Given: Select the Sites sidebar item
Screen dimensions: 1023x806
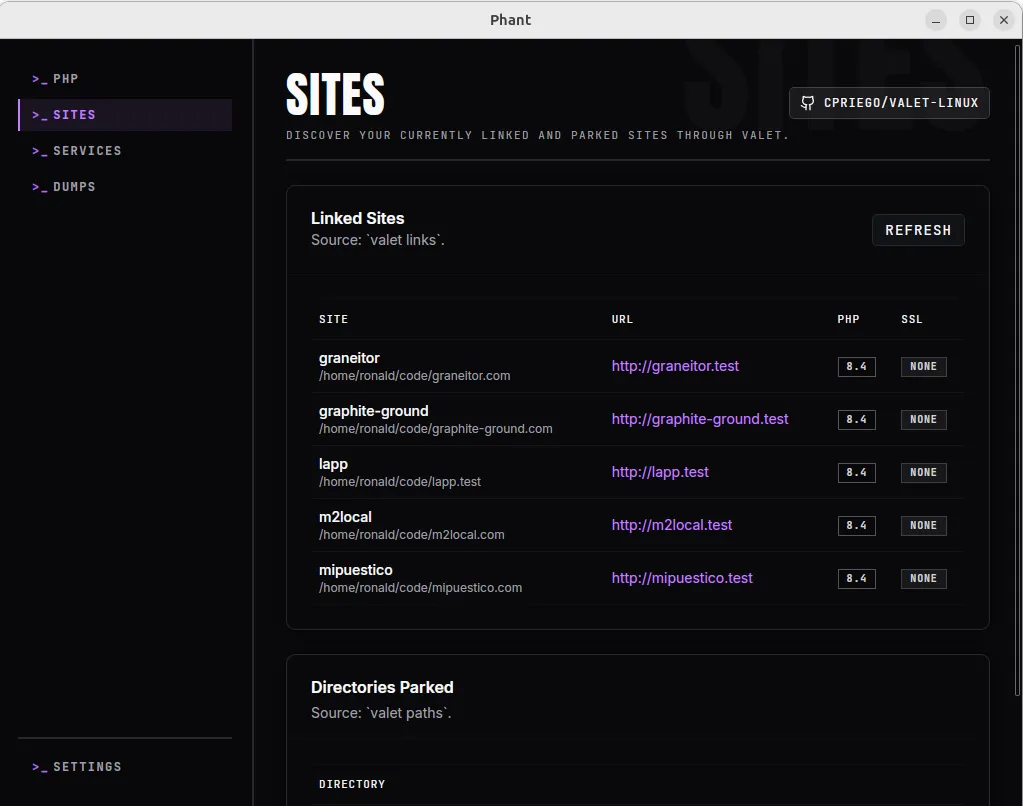Looking at the screenshot, I should click(125, 115).
